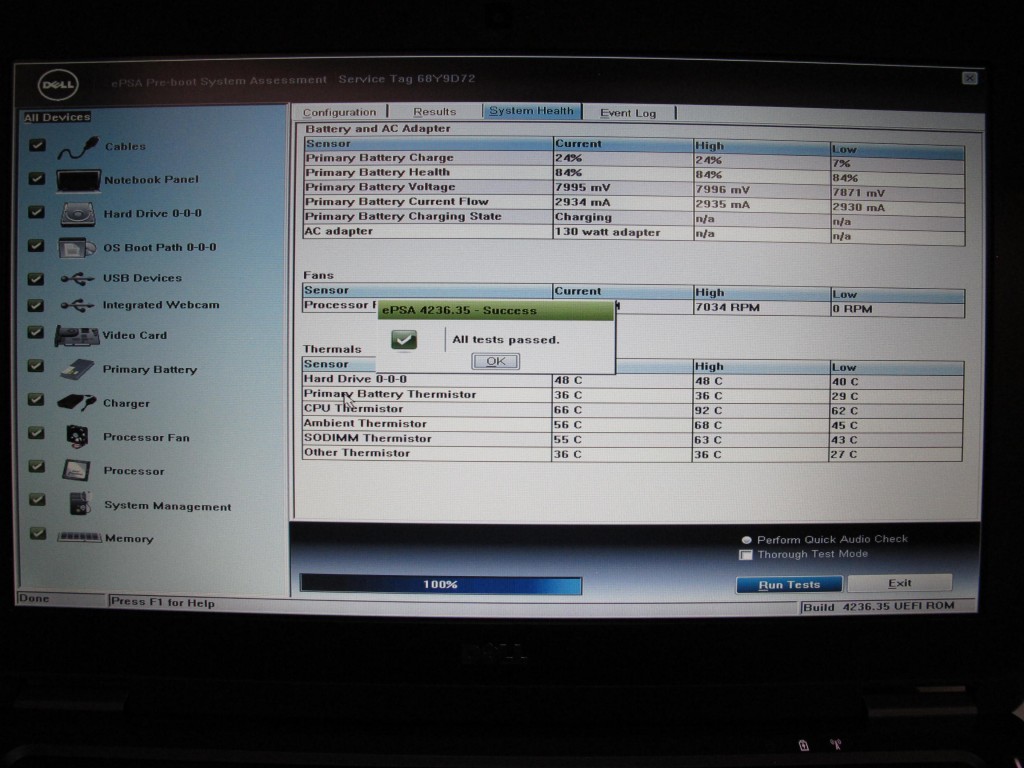Screen dimensions: 1024x768
Task: Click the 100% progress bar
Action: (x=441, y=584)
